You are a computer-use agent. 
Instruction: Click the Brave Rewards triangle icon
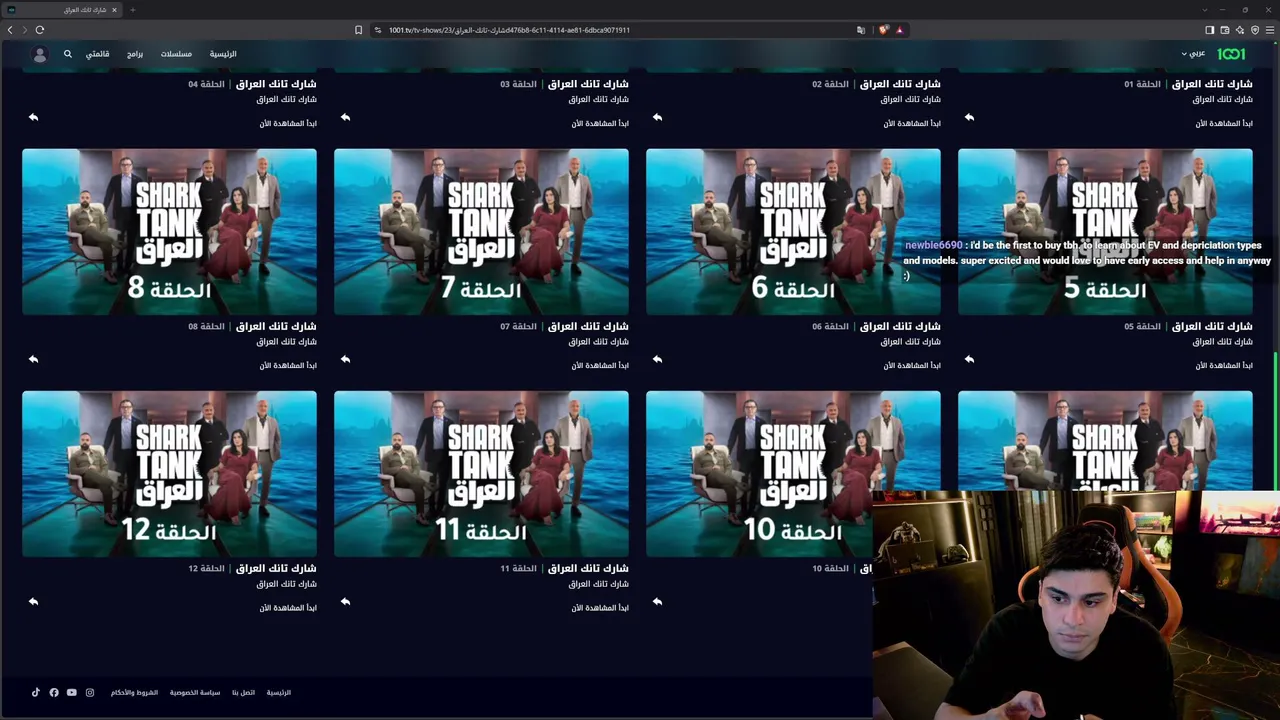coord(899,30)
